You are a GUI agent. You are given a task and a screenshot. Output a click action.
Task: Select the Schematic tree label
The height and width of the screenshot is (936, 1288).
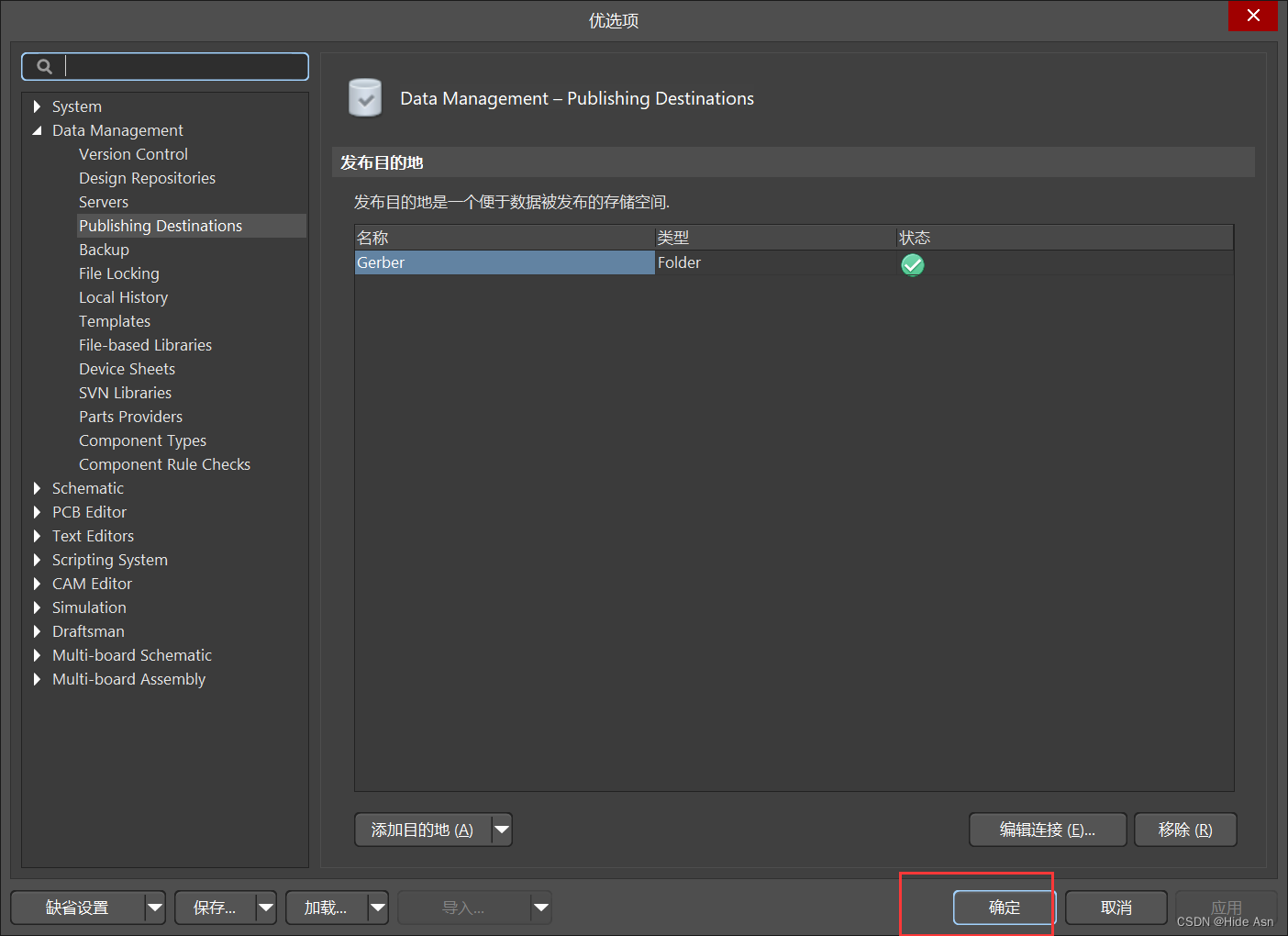click(x=88, y=488)
